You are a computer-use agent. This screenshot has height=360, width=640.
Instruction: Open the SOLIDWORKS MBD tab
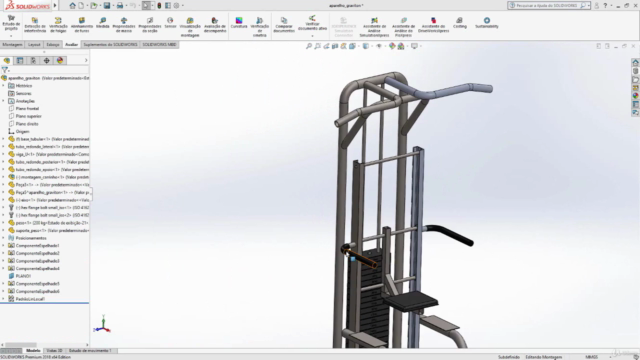pos(159,44)
